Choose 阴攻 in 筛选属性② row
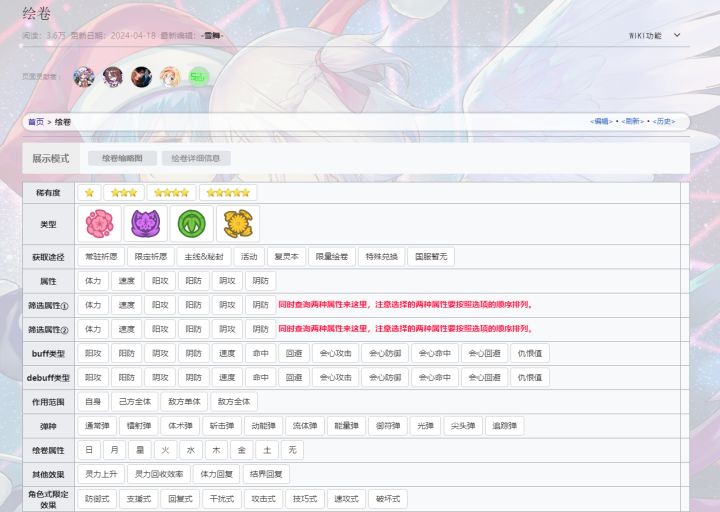The height and width of the screenshot is (512, 720). pyautogui.click(x=227, y=329)
